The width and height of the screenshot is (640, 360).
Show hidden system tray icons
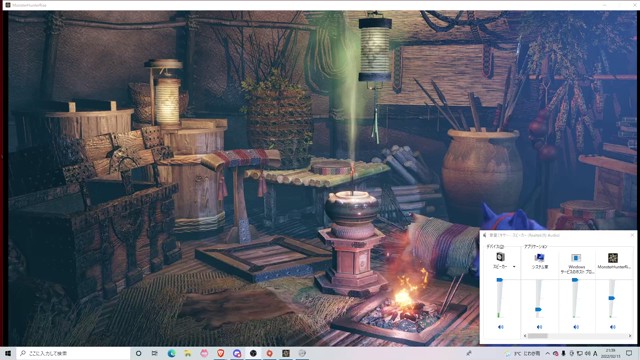click(x=547, y=353)
